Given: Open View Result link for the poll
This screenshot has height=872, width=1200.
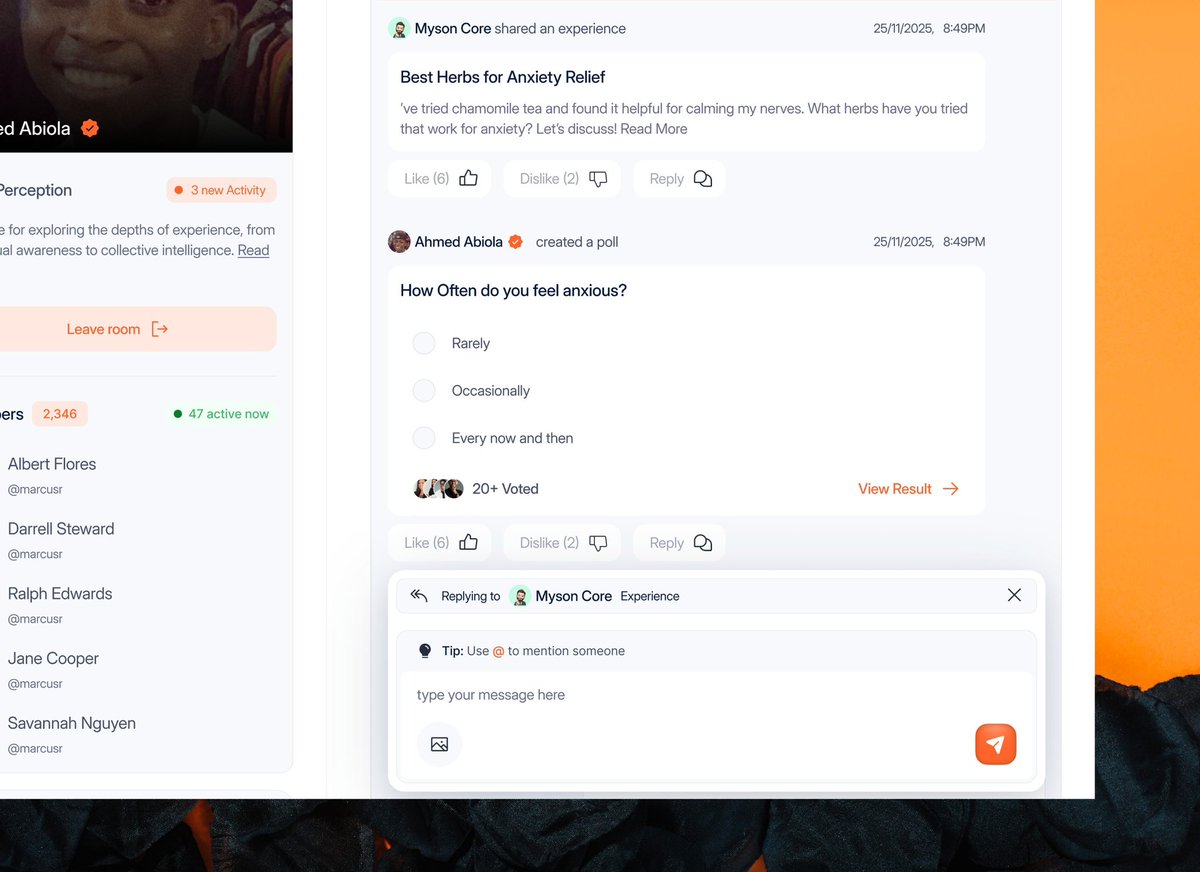Looking at the screenshot, I should pyautogui.click(x=908, y=489).
